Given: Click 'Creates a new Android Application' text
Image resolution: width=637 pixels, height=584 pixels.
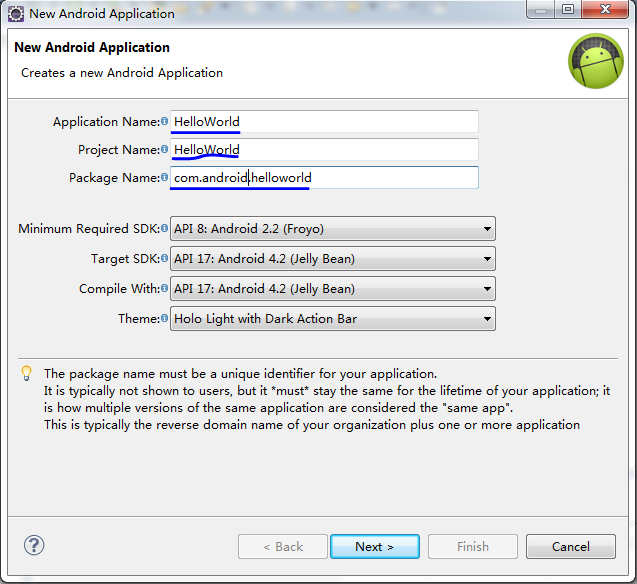Looking at the screenshot, I should (122, 73).
